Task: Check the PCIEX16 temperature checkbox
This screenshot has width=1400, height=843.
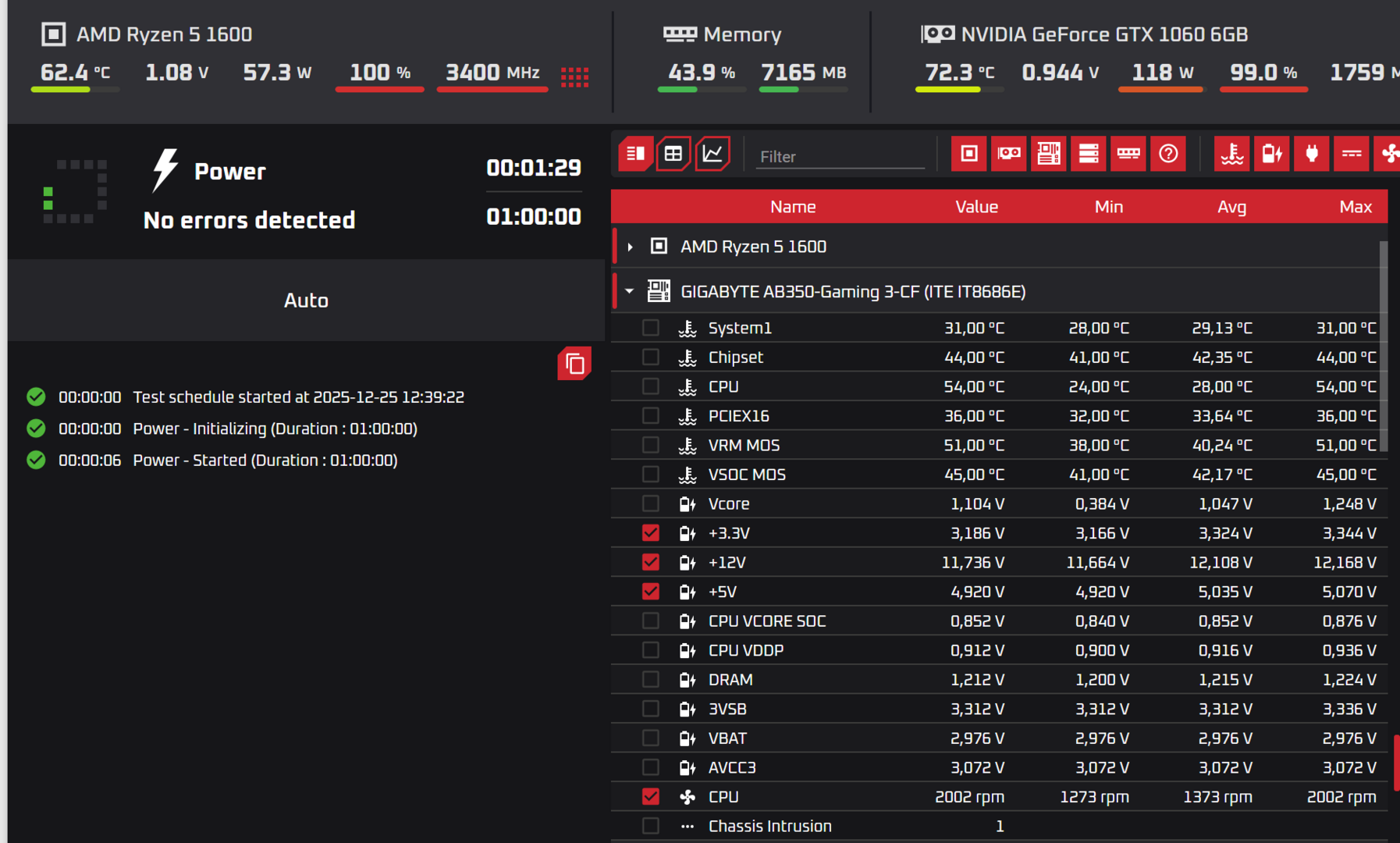Action: tap(650, 416)
